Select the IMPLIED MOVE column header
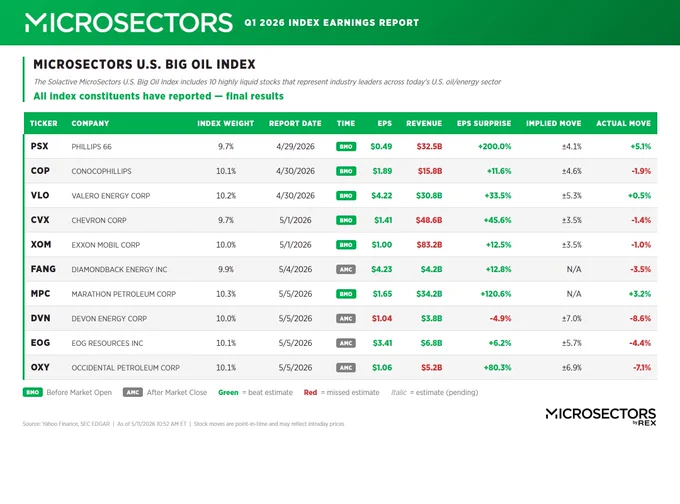The height and width of the screenshot is (504, 680). (553, 123)
